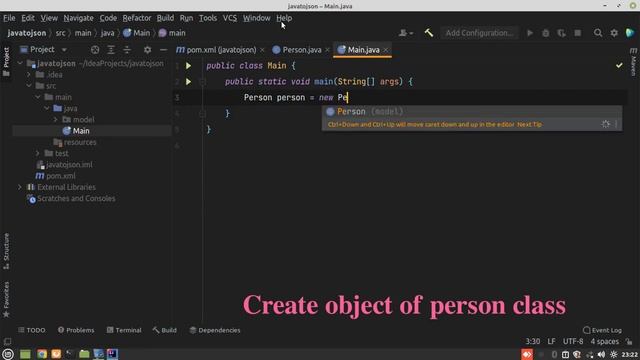640x360 pixels.
Task: Click the UTF-8 encoding status widget
Action: tap(573, 341)
